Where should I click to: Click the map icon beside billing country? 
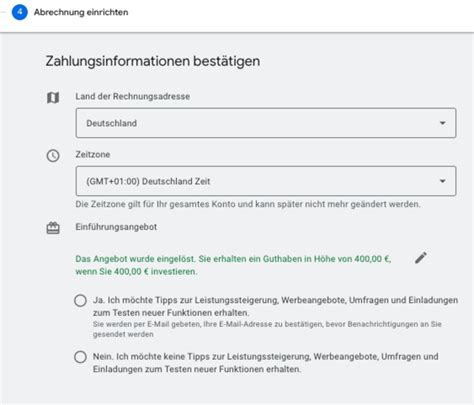(53, 98)
